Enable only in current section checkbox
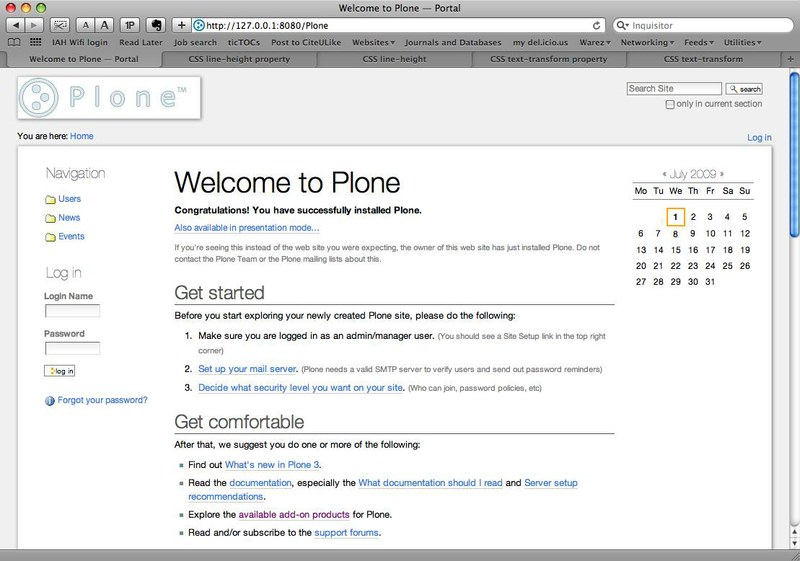Viewport: 800px width, 561px height. click(669, 105)
